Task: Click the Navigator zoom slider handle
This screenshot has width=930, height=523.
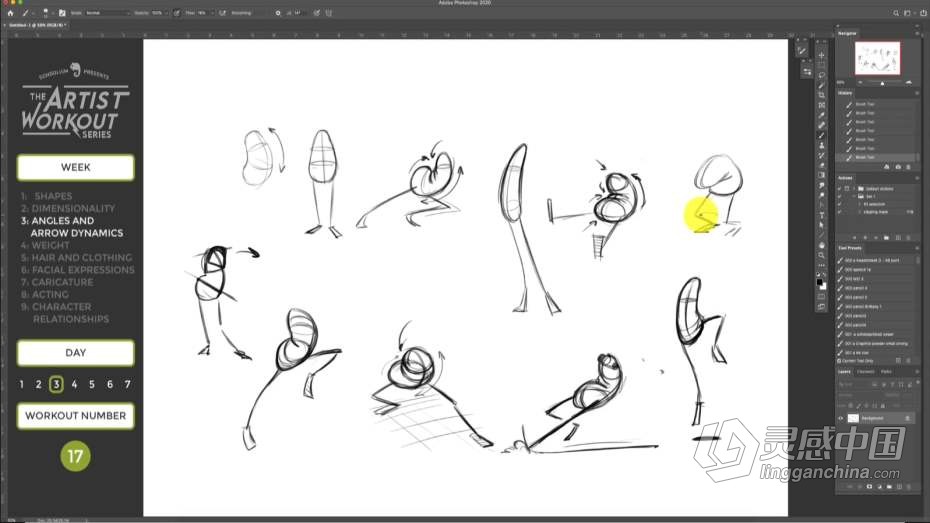Action: [x=883, y=83]
